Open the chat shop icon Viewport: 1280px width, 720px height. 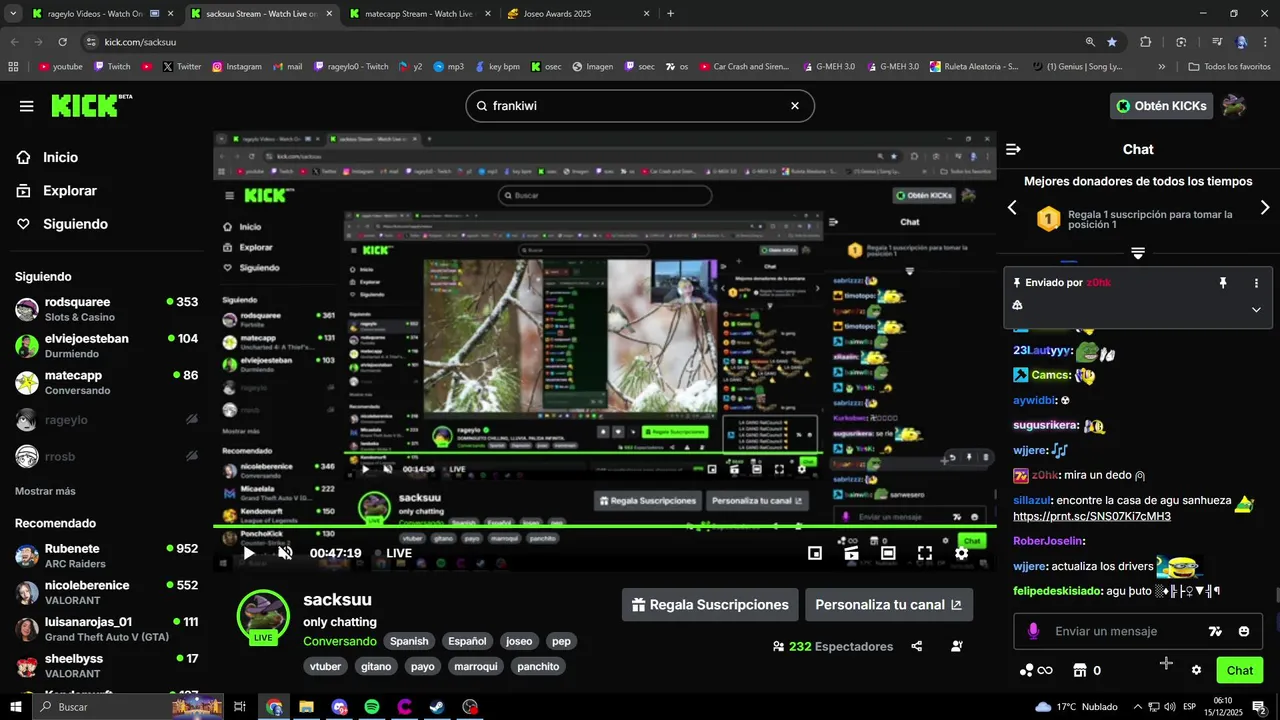point(1080,670)
